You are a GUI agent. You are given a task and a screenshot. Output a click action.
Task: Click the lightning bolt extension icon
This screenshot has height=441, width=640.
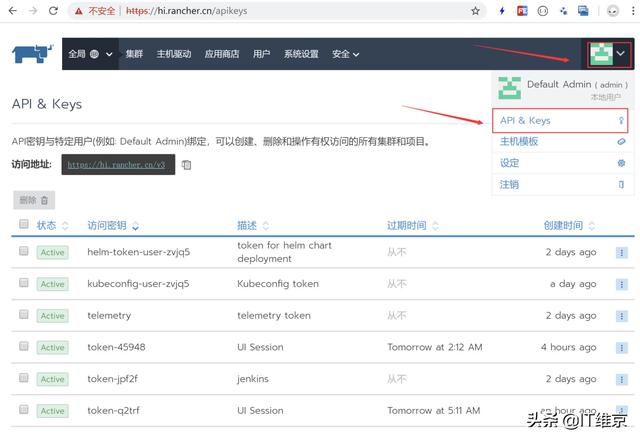click(x=502, y=11)
